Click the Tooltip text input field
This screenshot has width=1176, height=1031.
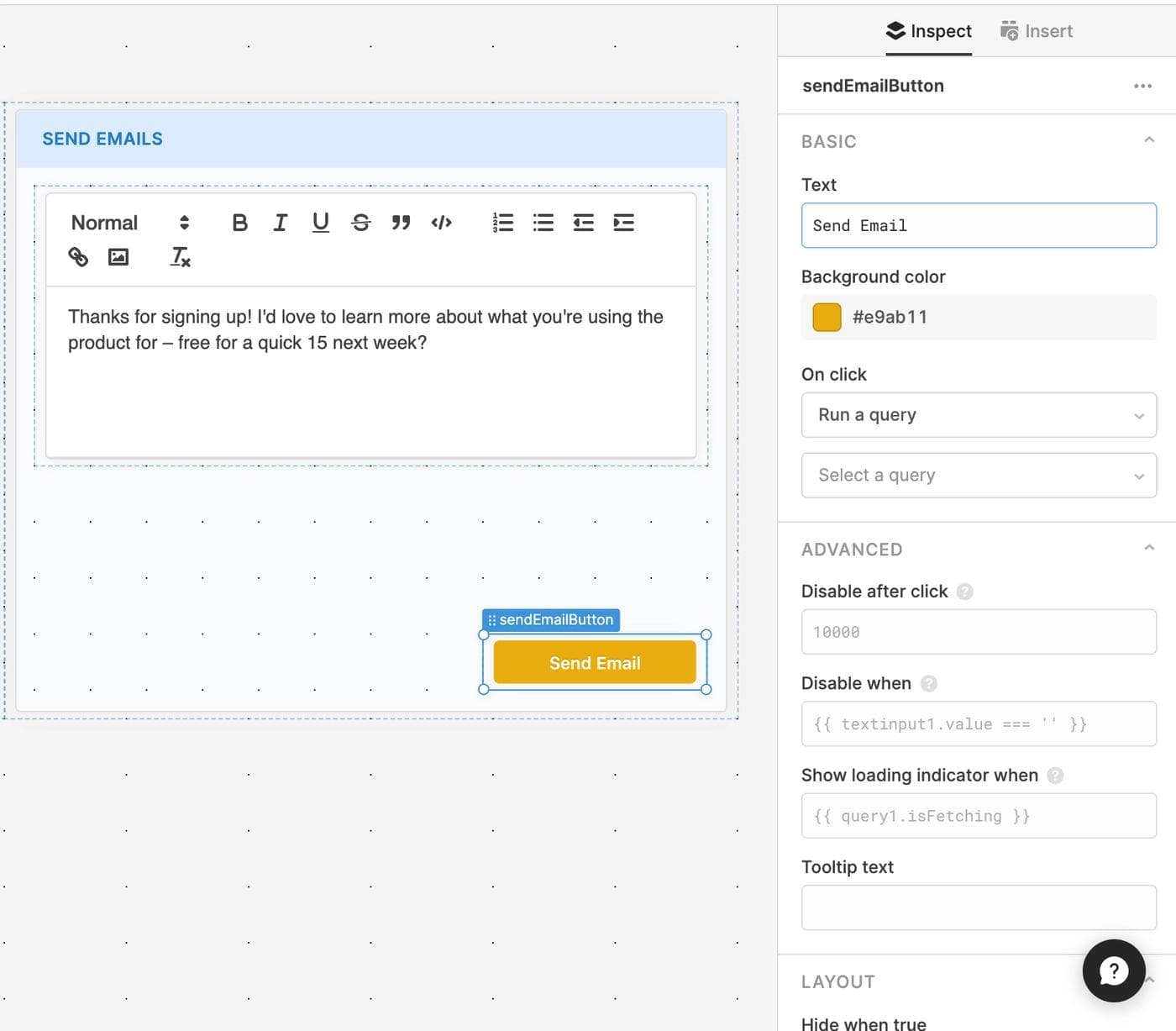[978, 907]
